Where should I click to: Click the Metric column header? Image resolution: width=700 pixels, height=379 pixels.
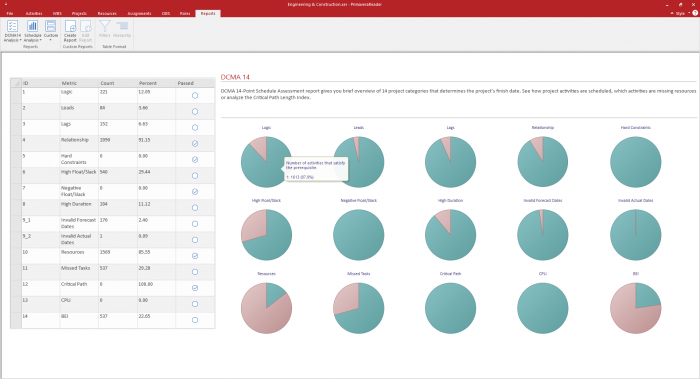click(69, 83)
